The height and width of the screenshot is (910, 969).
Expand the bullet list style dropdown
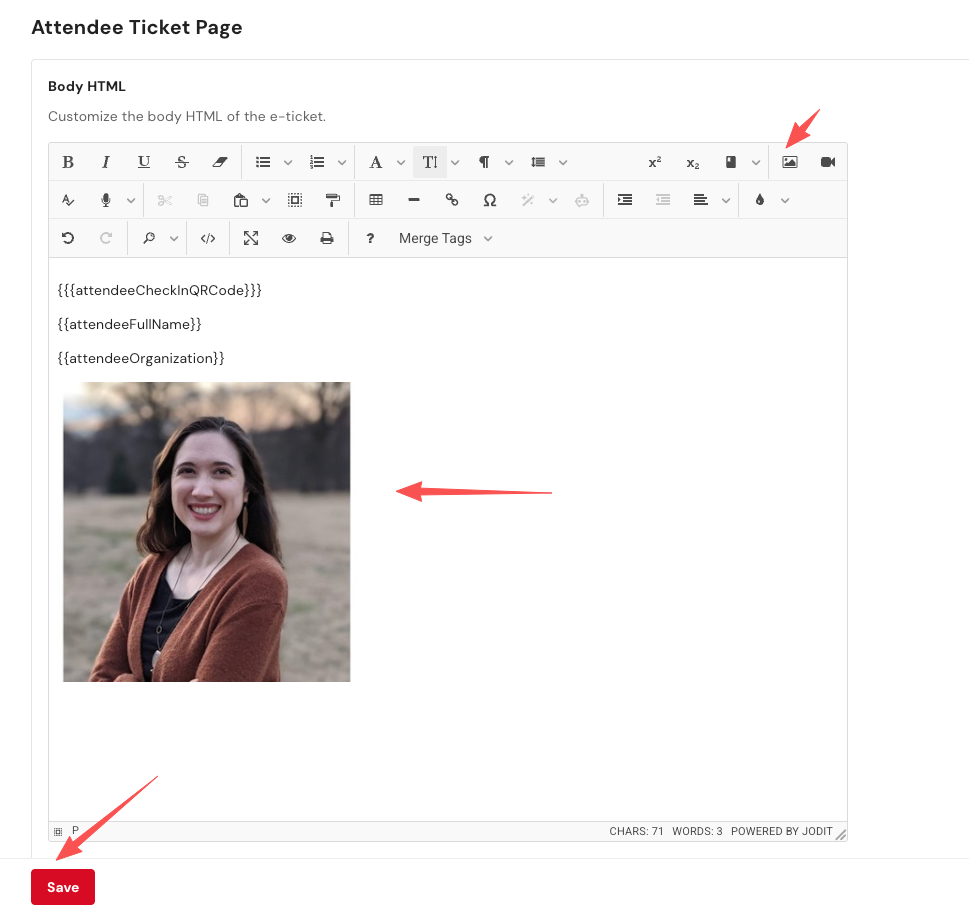click(288, 162)
